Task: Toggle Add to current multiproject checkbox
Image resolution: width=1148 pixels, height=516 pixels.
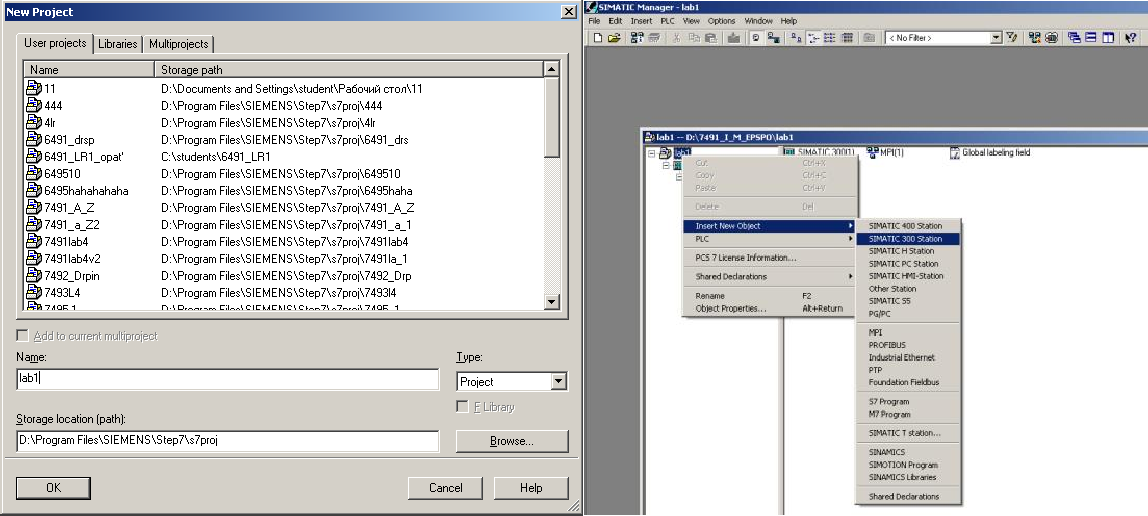Action: click(x=23, y=336)
